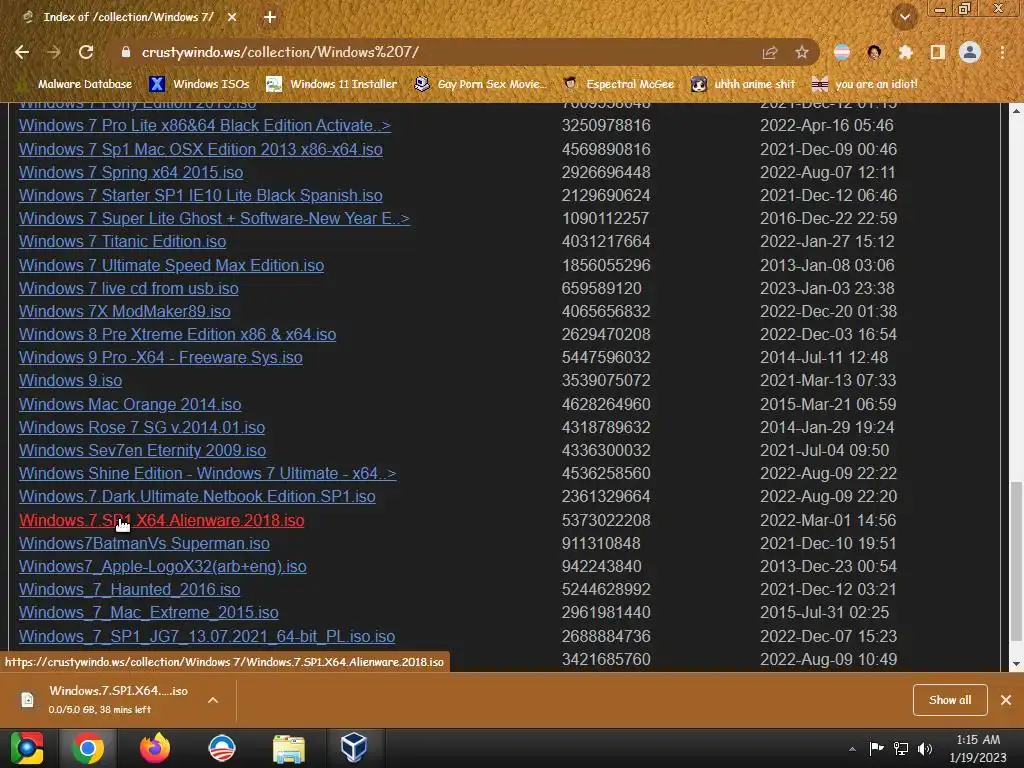This screenshot has height=768, width=1024.
Task: Open Windows 7X ModMaker89.iso link
Action: 125,312
